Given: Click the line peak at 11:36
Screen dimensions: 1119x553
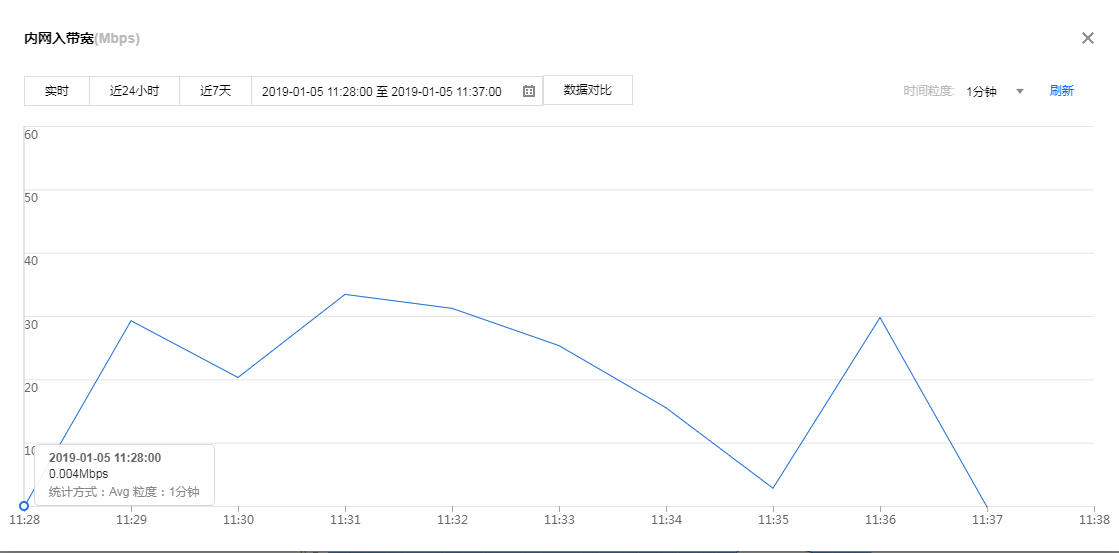Looking at the screenshot, I should 880,317.
